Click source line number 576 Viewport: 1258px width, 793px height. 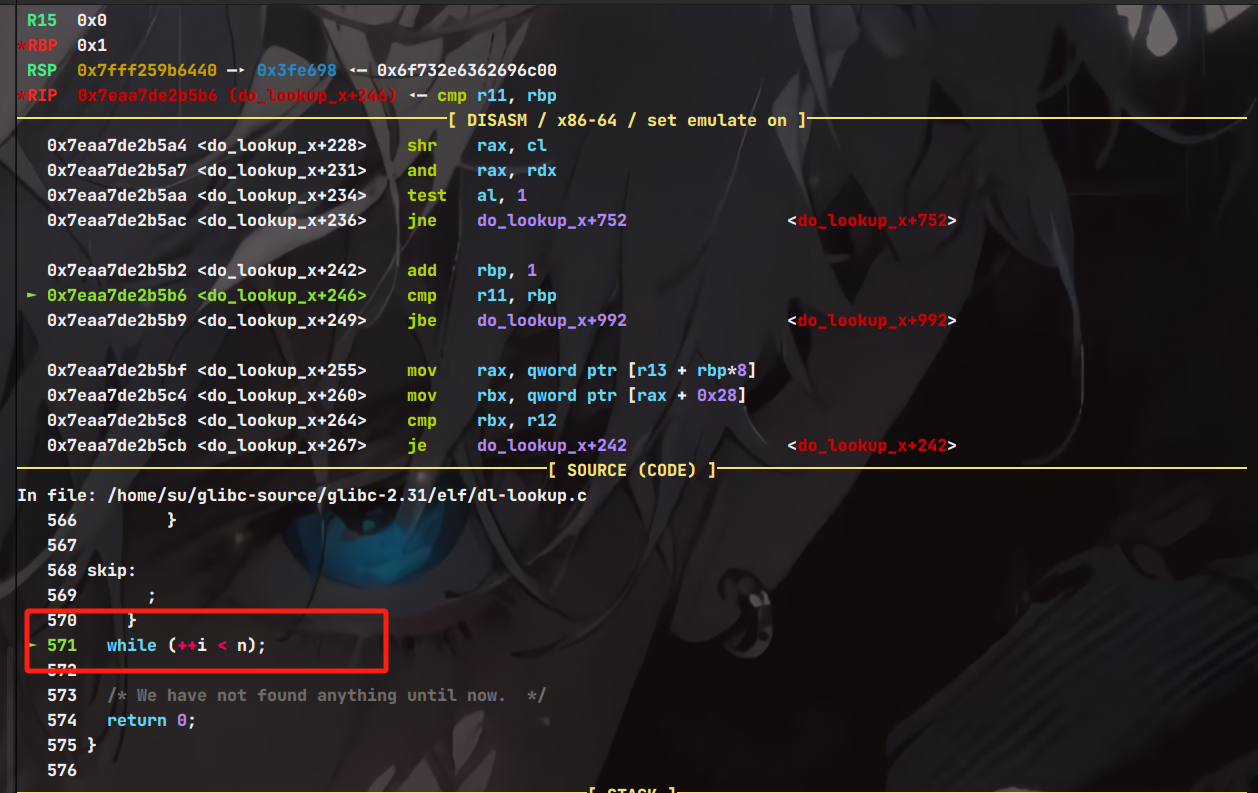click(x=62, y=770)
